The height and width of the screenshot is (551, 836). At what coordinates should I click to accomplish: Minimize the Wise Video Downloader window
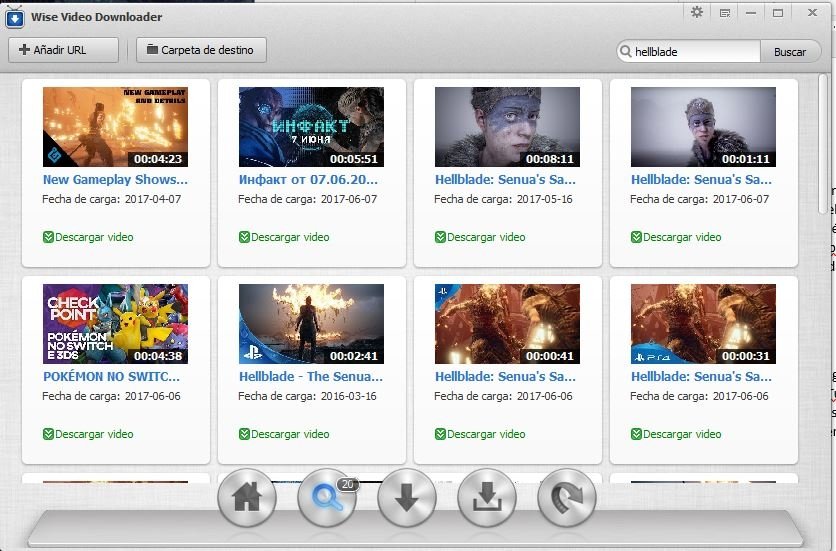(751, 13)
